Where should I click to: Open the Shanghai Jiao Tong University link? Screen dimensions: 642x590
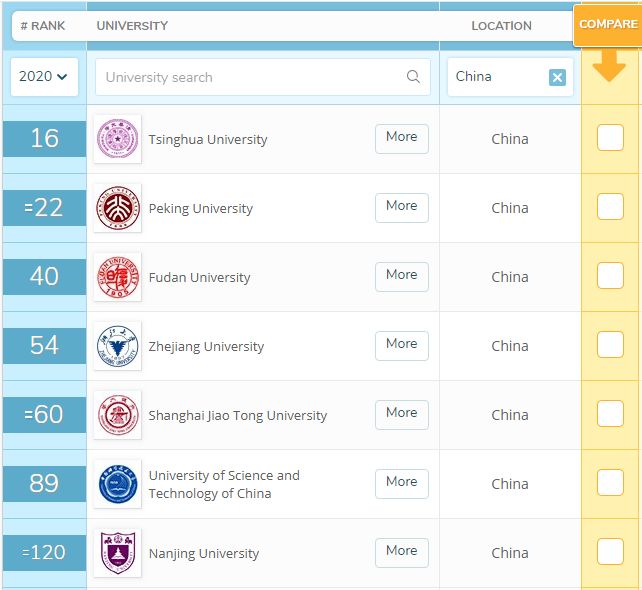(x=237, y=415)
